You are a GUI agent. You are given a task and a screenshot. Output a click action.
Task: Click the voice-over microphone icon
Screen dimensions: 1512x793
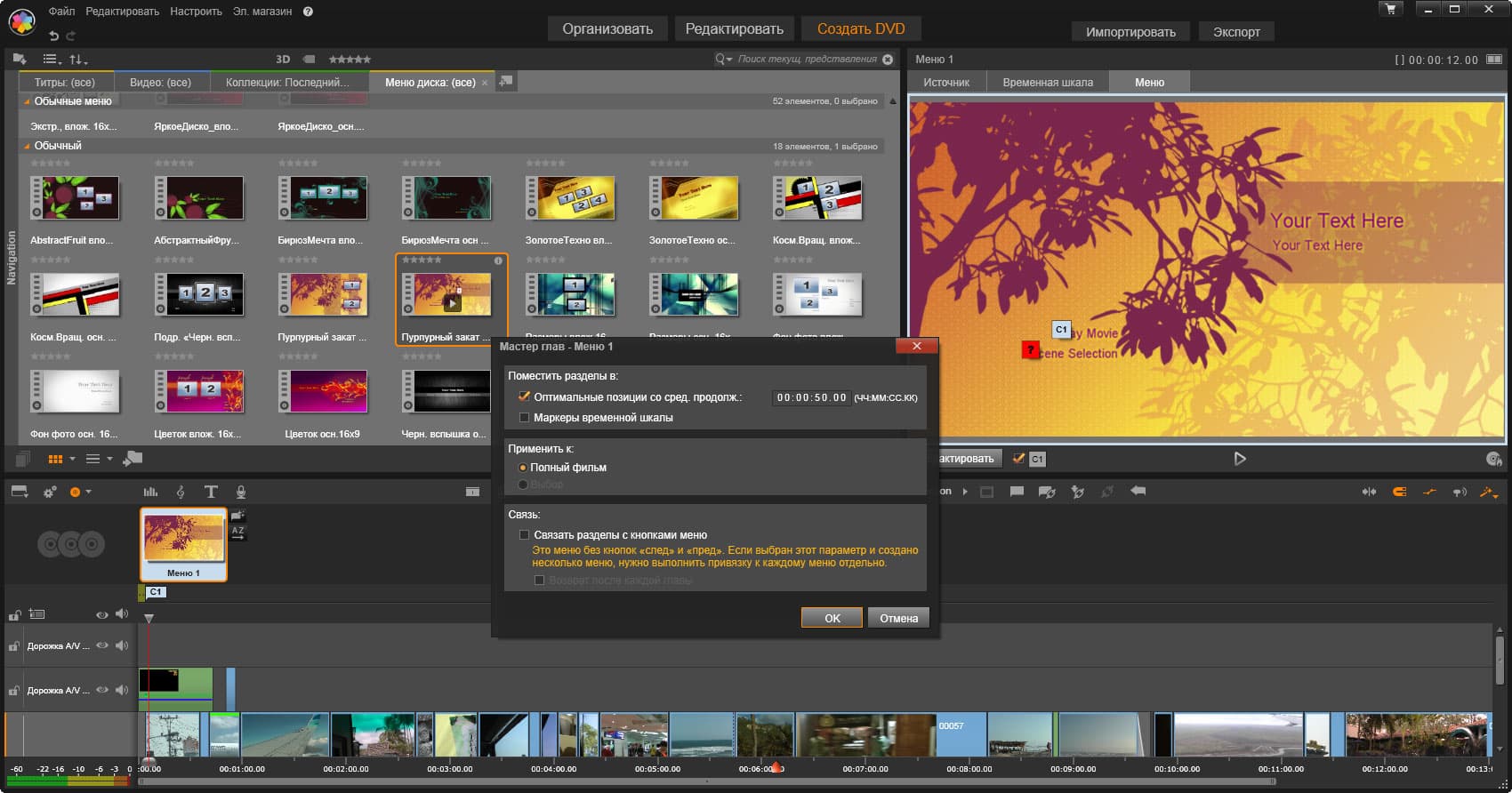click(x=241, y=492)
